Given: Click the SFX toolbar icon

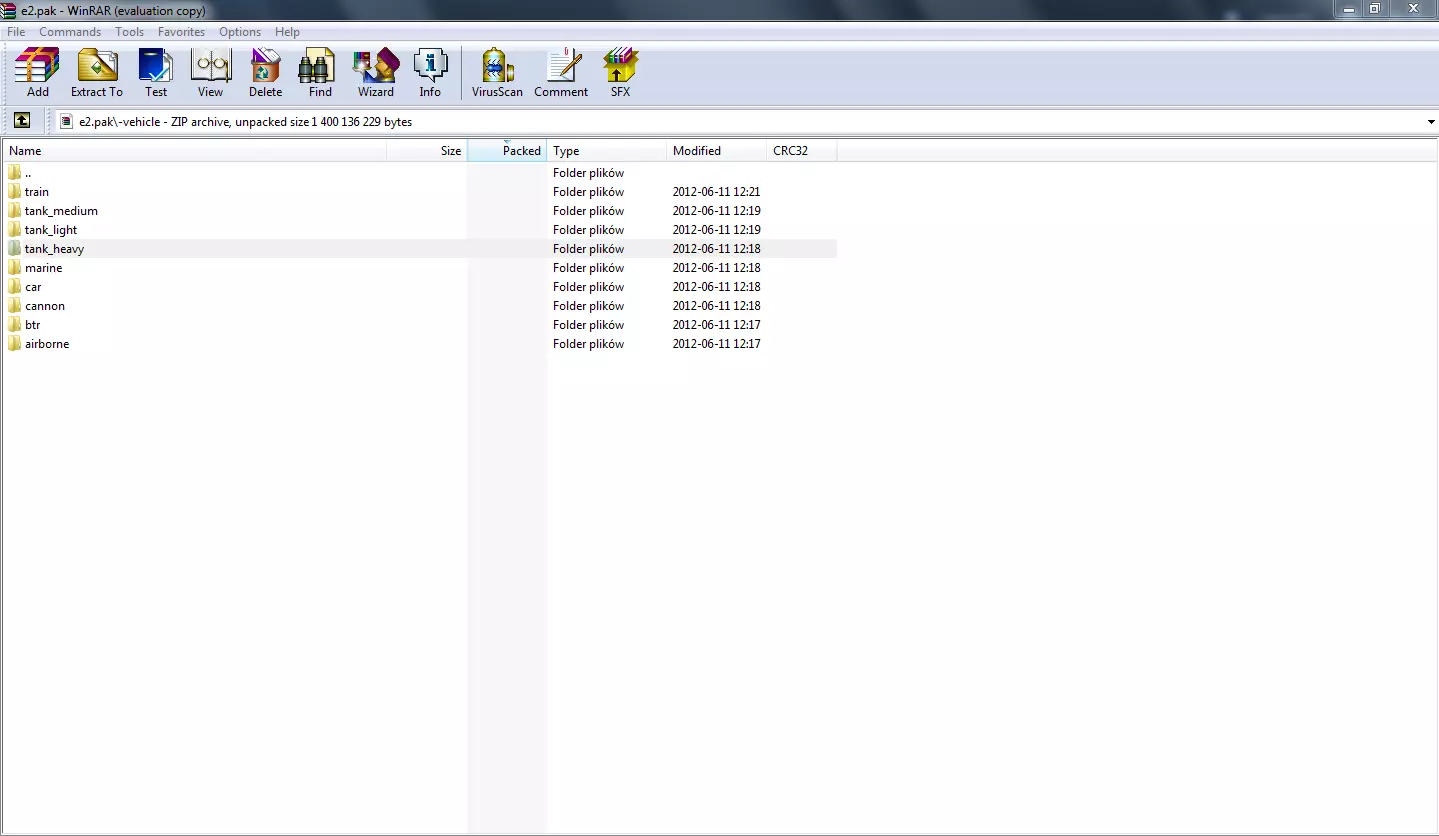Looking at the screenshot, I should click(x=620, y=66).
